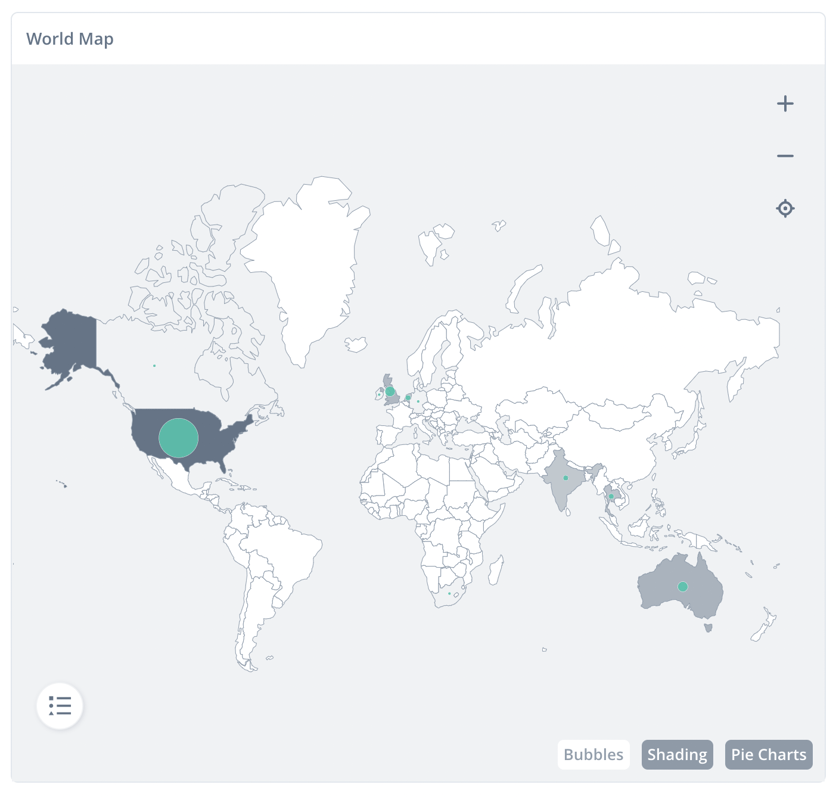839x797 pixels.
Task: Click the small bubble in Canada
Action: pyautogui.click(x=154, y=366)
